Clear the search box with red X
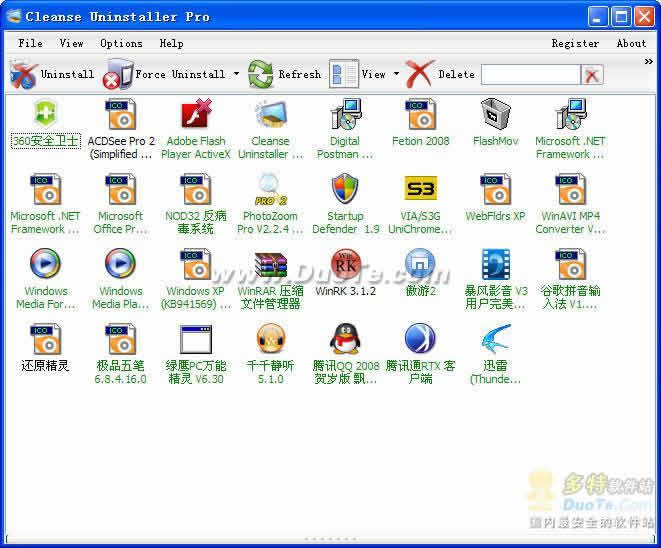The height and width of the screenshot is (548, 661). point(592,75)
